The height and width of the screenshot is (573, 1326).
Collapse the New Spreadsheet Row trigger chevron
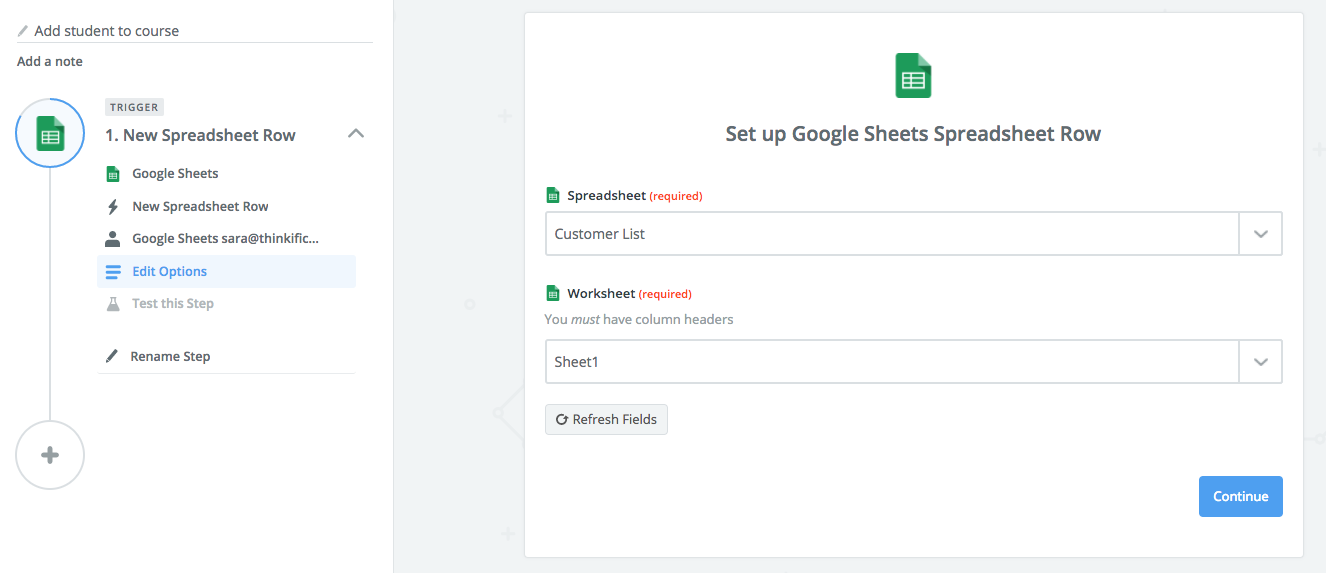click(355, 133)
